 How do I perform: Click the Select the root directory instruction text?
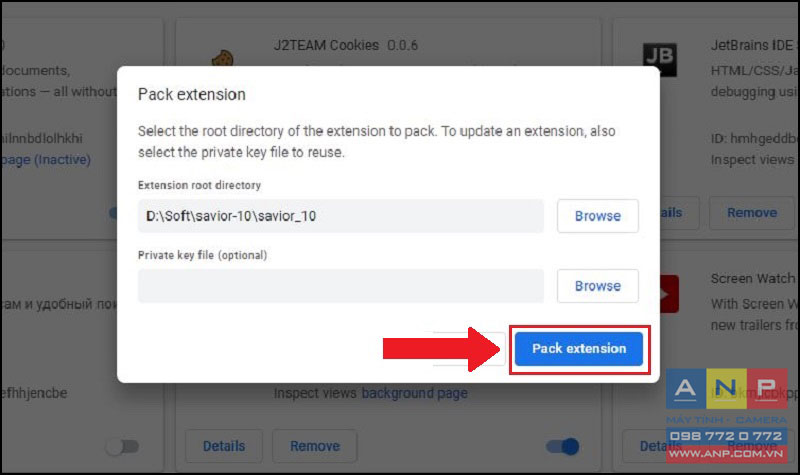point(377,141)
